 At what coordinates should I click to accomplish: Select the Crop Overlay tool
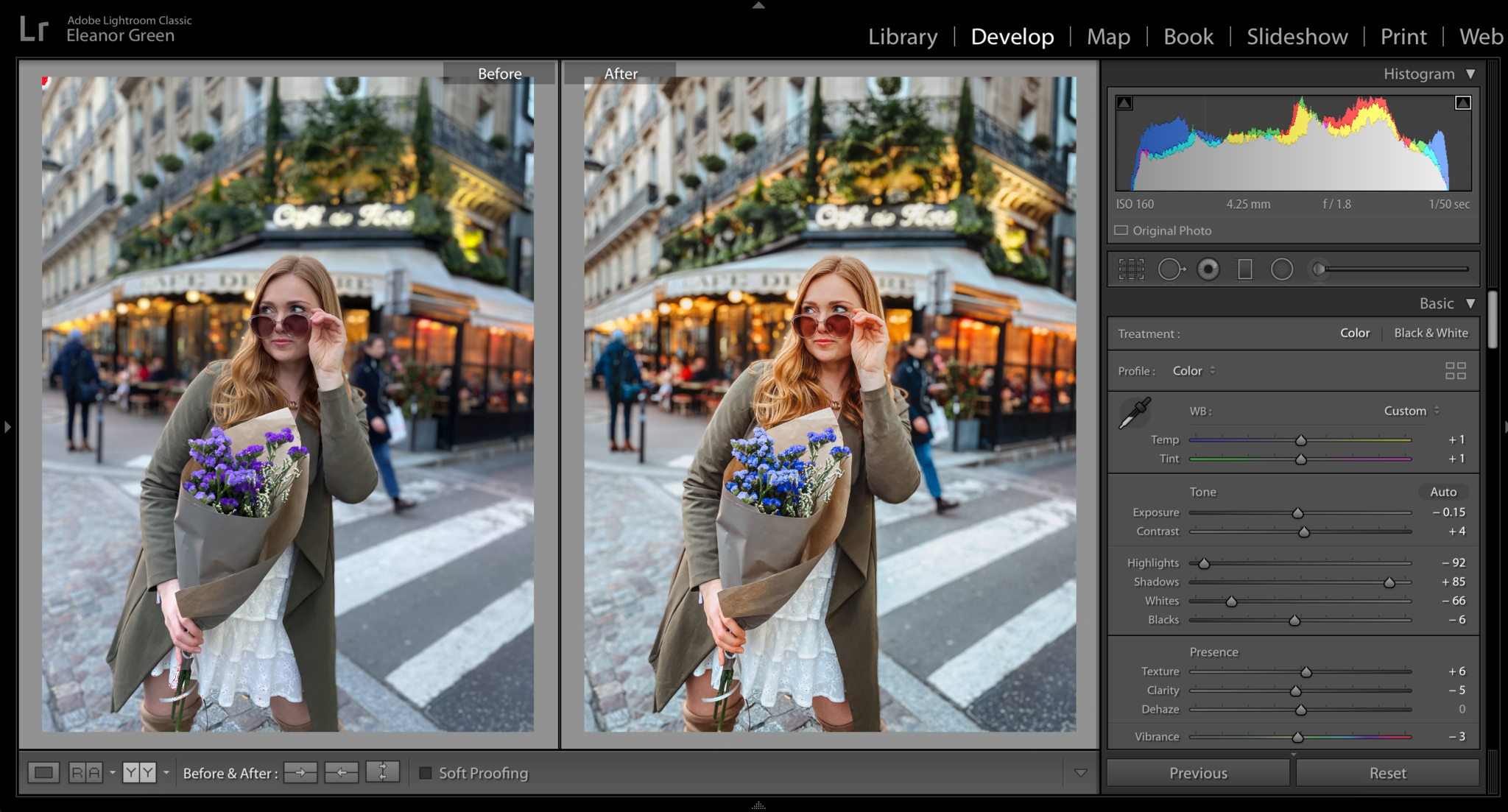click(x=1131, y=269)
